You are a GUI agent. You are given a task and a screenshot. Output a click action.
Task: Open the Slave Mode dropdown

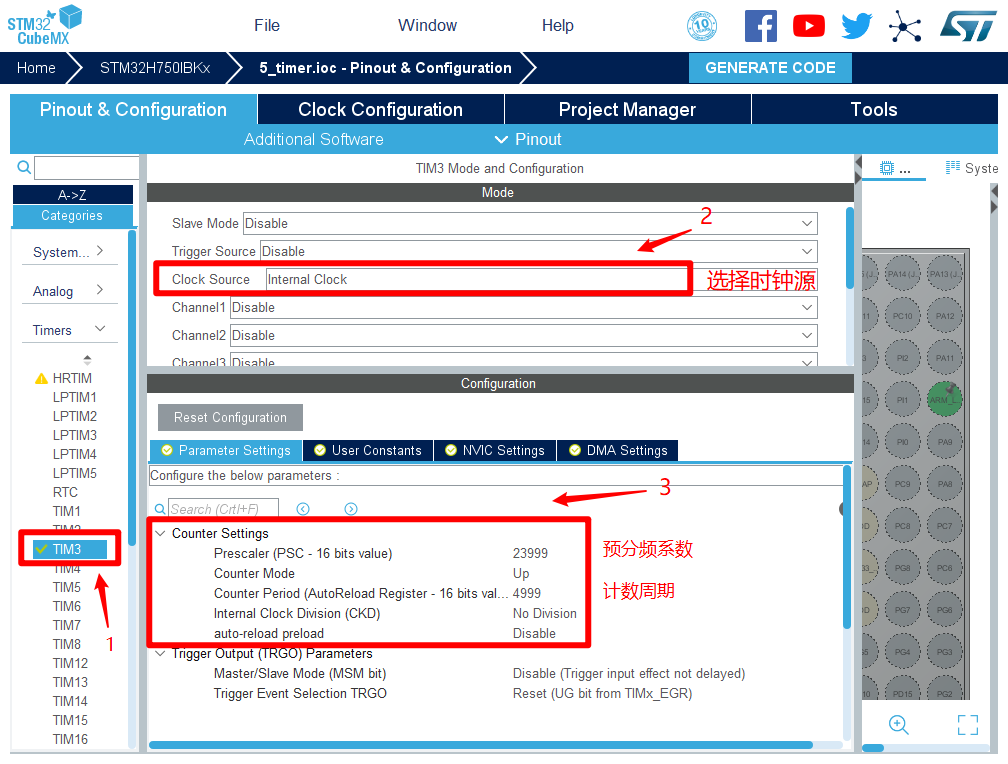530,224
